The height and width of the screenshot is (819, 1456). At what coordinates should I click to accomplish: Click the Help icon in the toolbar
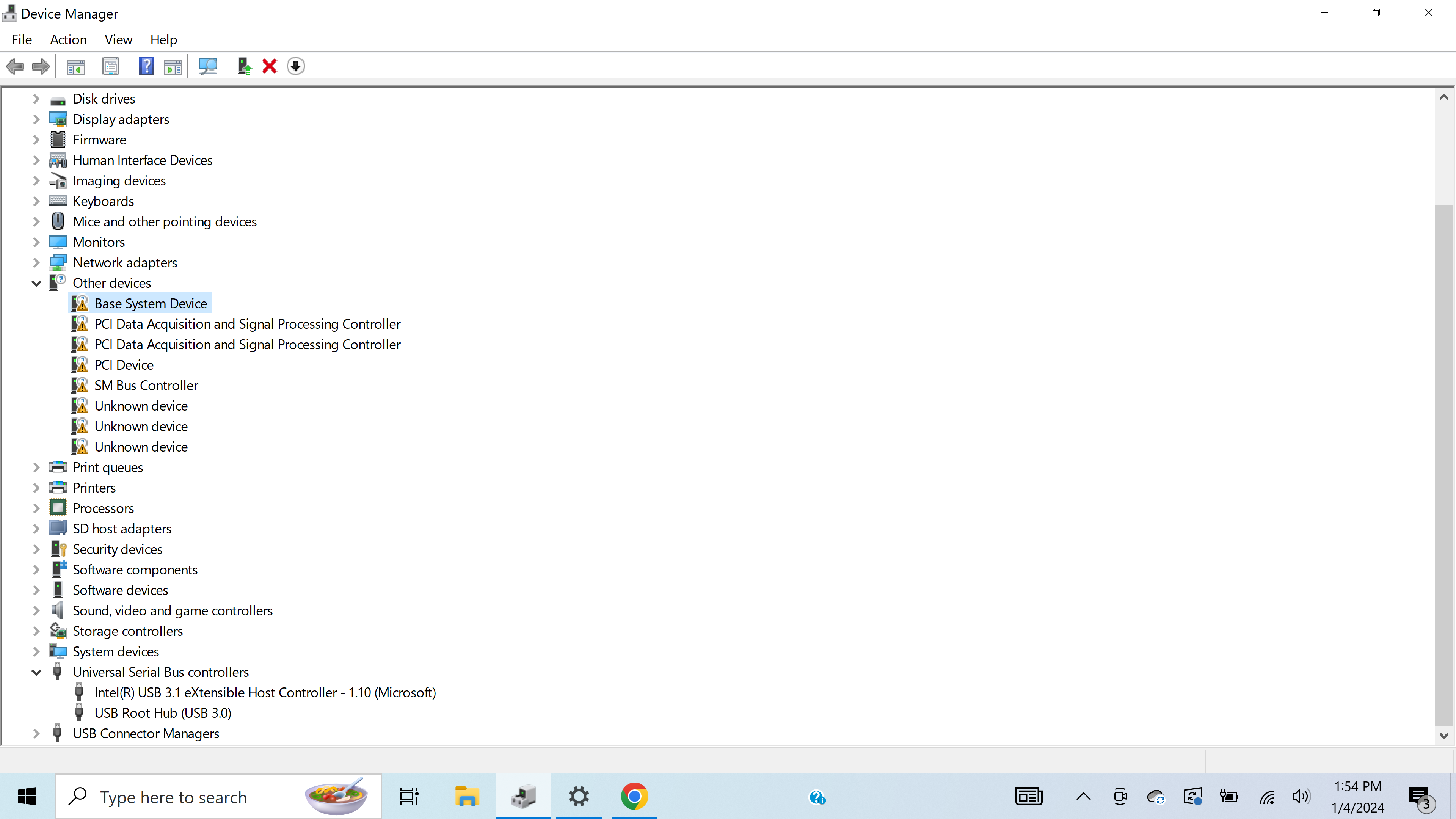146,66
